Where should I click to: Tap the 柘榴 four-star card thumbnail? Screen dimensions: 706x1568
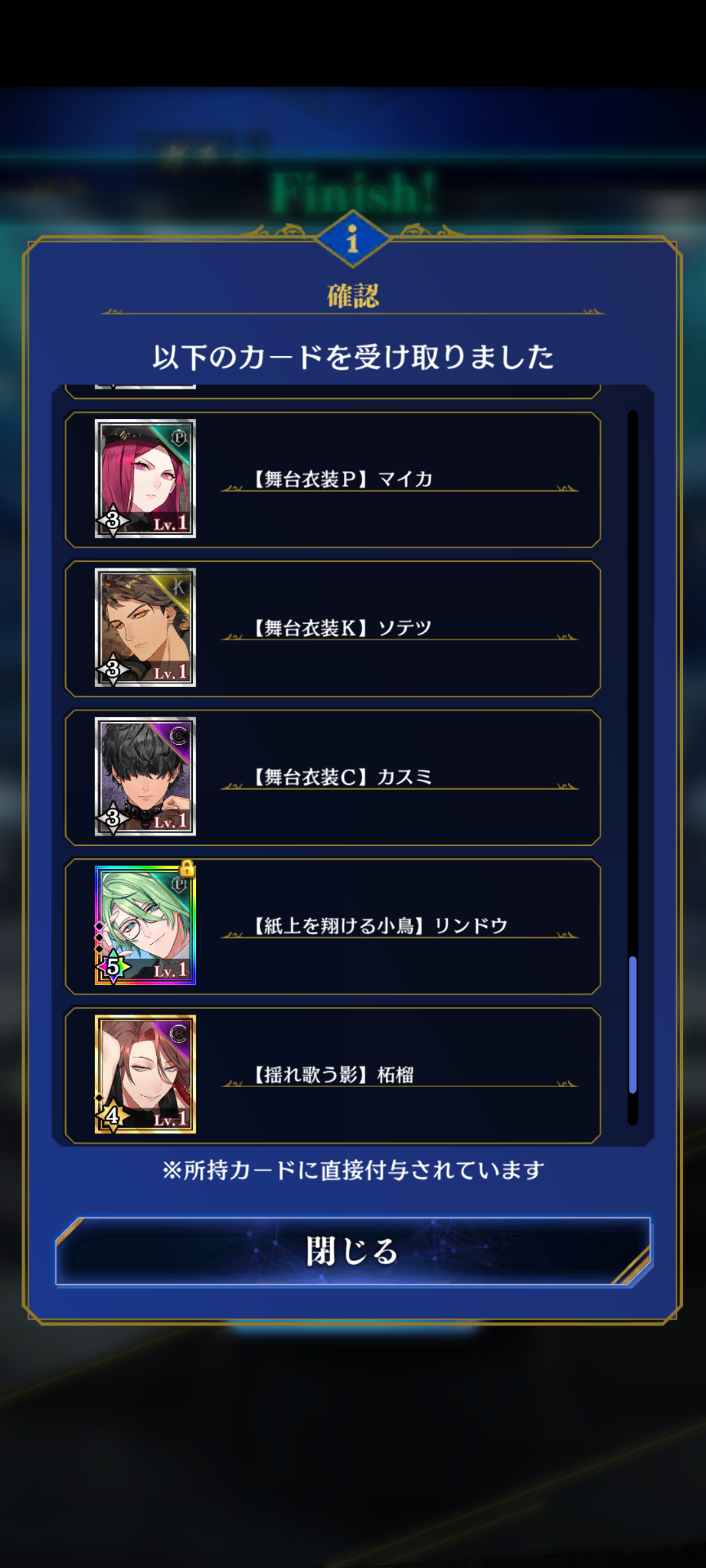click(x=145, y=1074)
